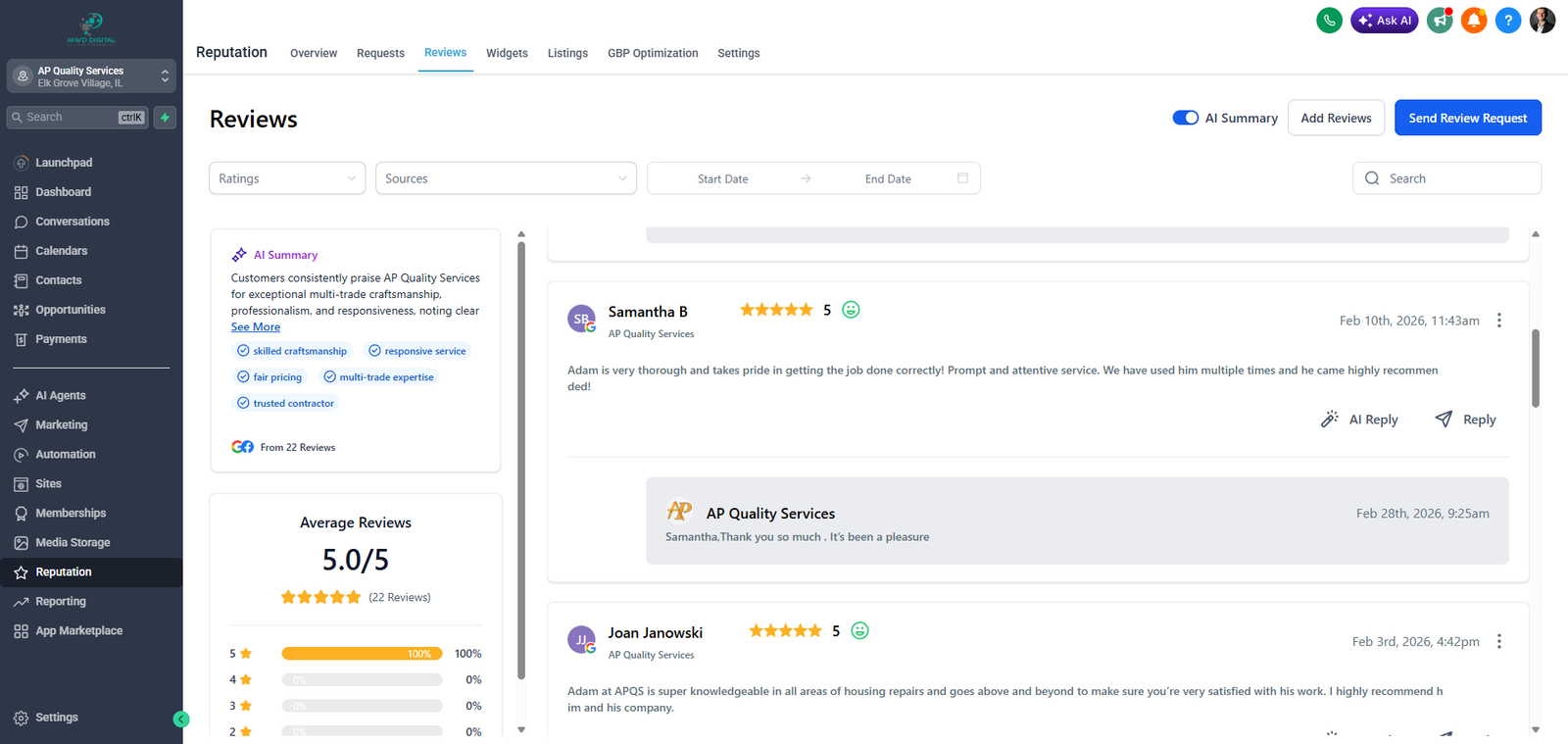Switch to the Widgets tab
1568x744 pixels.
pyautogui.click(x=507, y=53)
